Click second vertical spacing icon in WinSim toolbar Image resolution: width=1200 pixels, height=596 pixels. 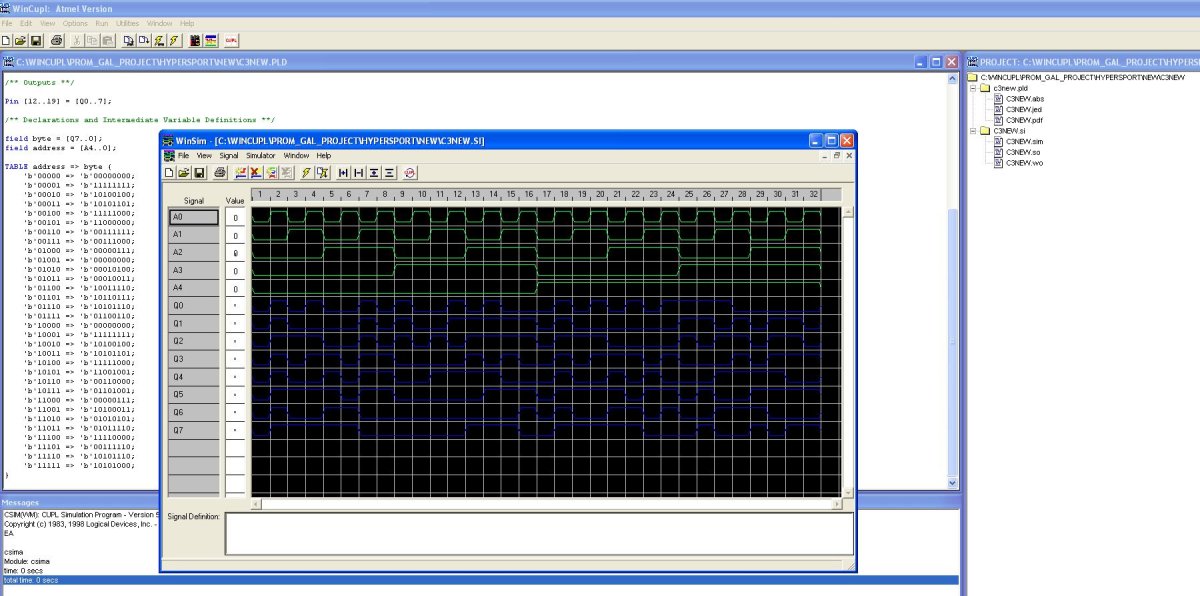389,173
